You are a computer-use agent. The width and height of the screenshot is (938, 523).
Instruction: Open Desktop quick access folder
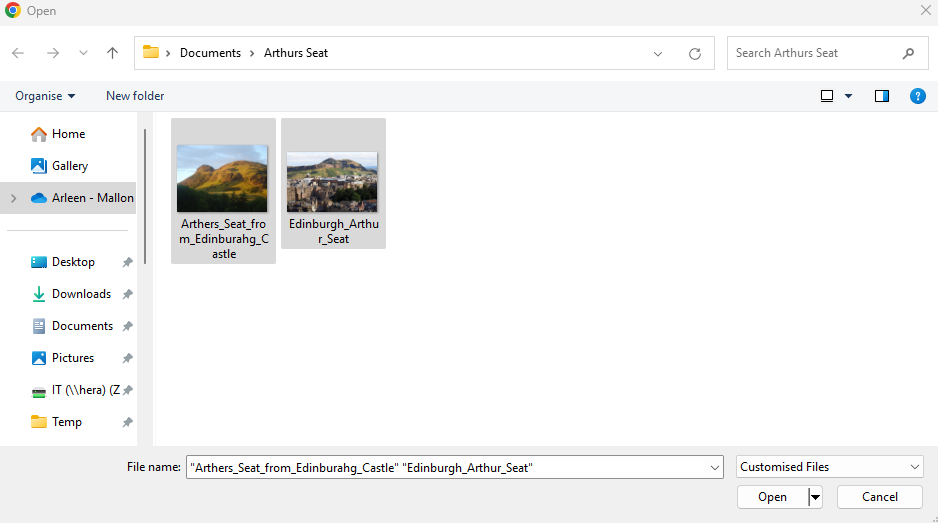point(73,262)
